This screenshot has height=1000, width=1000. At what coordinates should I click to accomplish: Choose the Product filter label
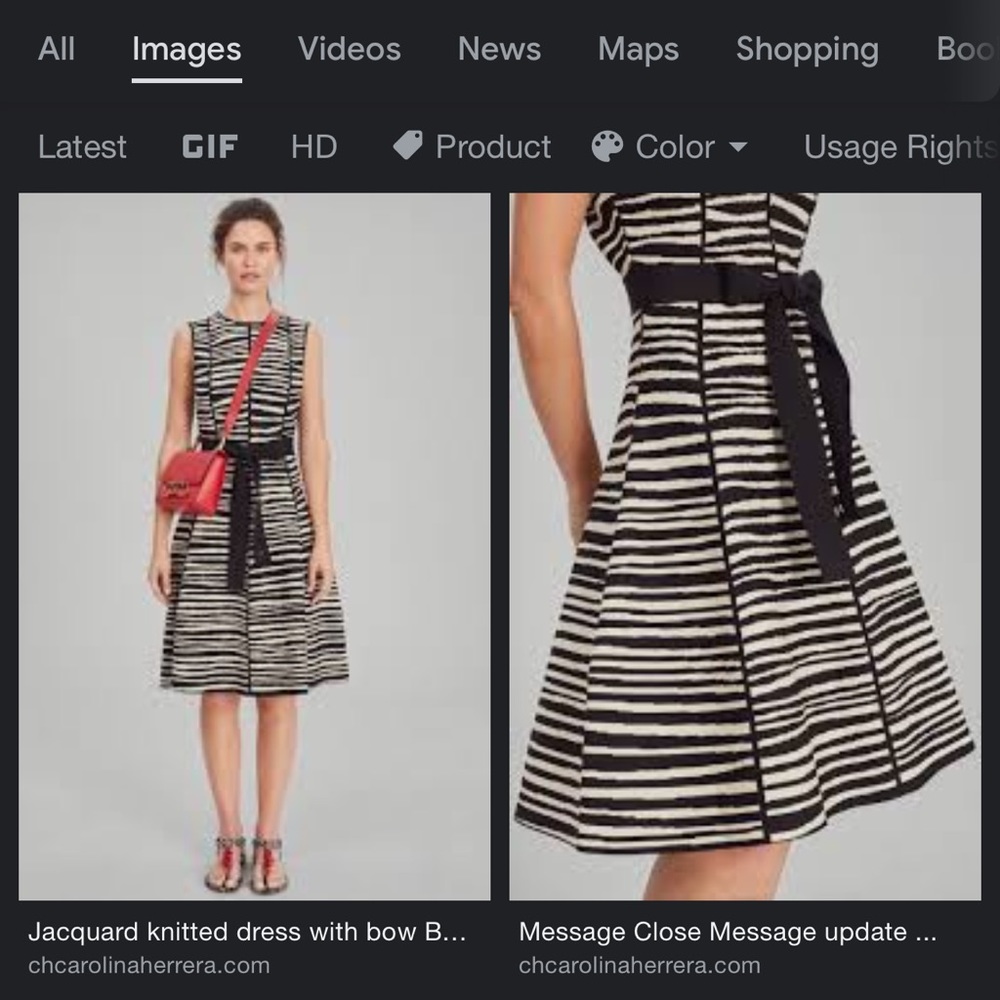click(x=493, y=147)
